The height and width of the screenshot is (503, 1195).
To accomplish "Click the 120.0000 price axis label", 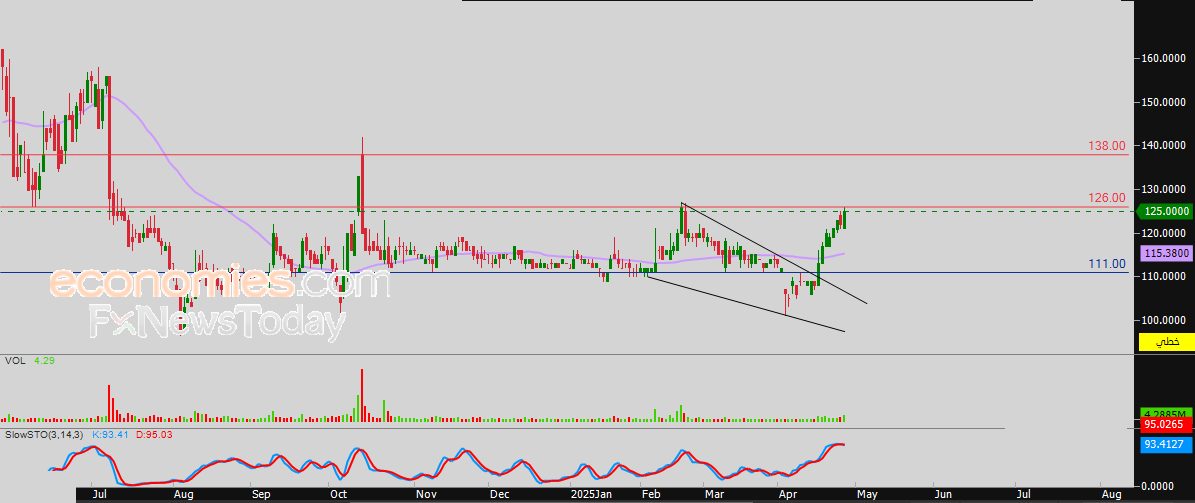I will 1166,233.
